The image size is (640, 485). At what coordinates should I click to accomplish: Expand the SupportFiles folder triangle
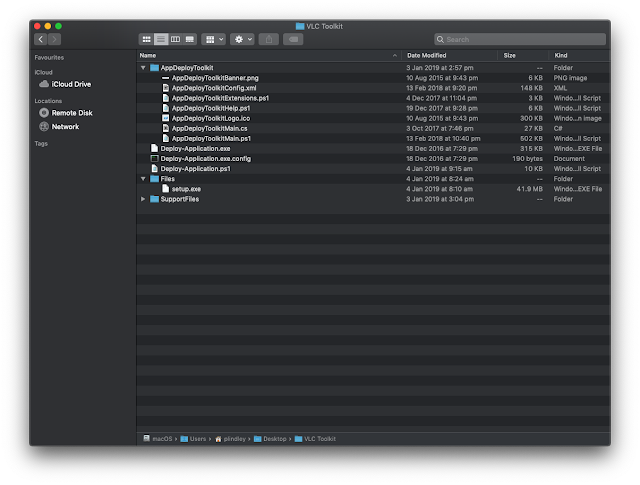pyautogui.click(x=143, y=199)
